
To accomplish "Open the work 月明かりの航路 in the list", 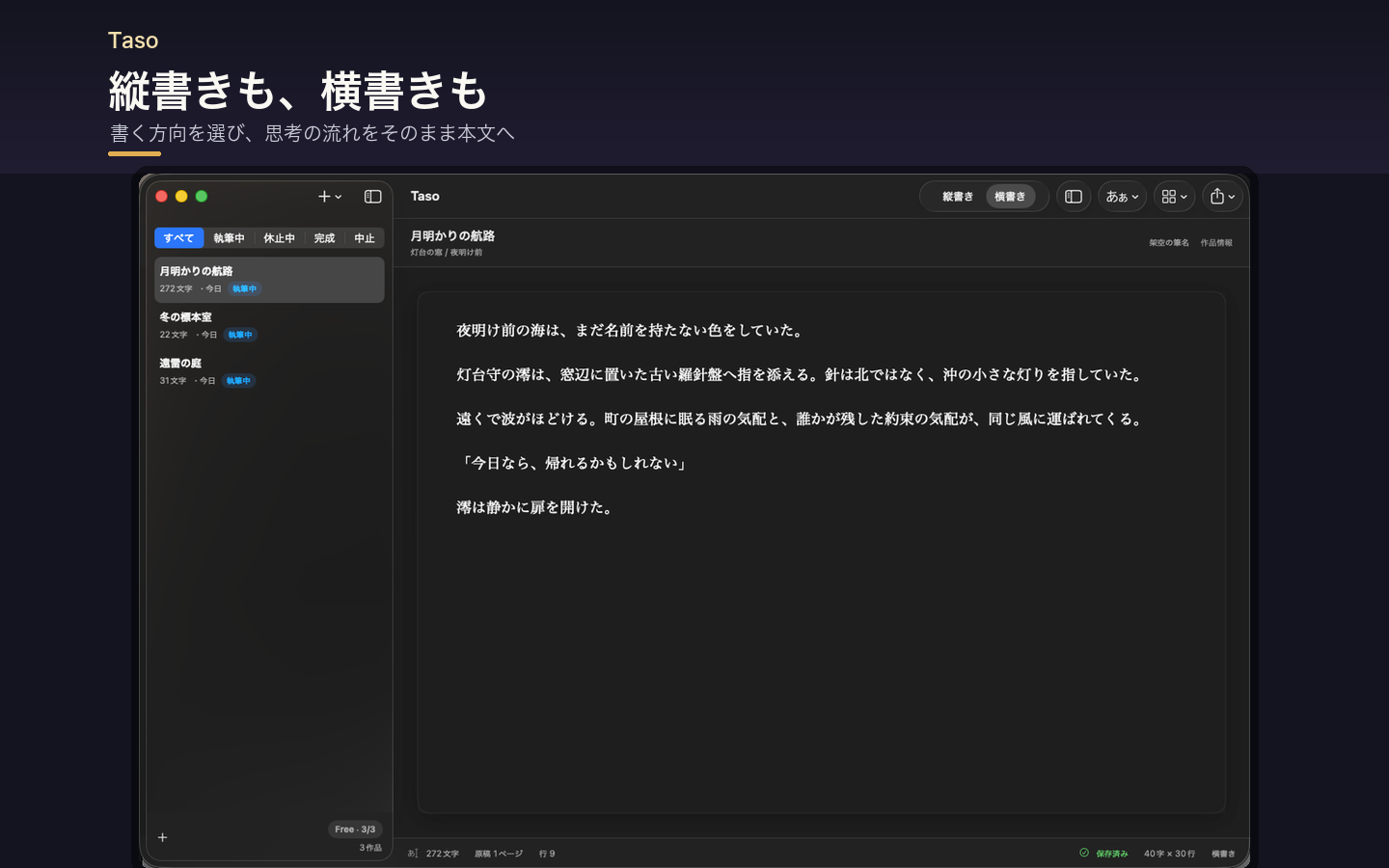I will coord(269,280).
